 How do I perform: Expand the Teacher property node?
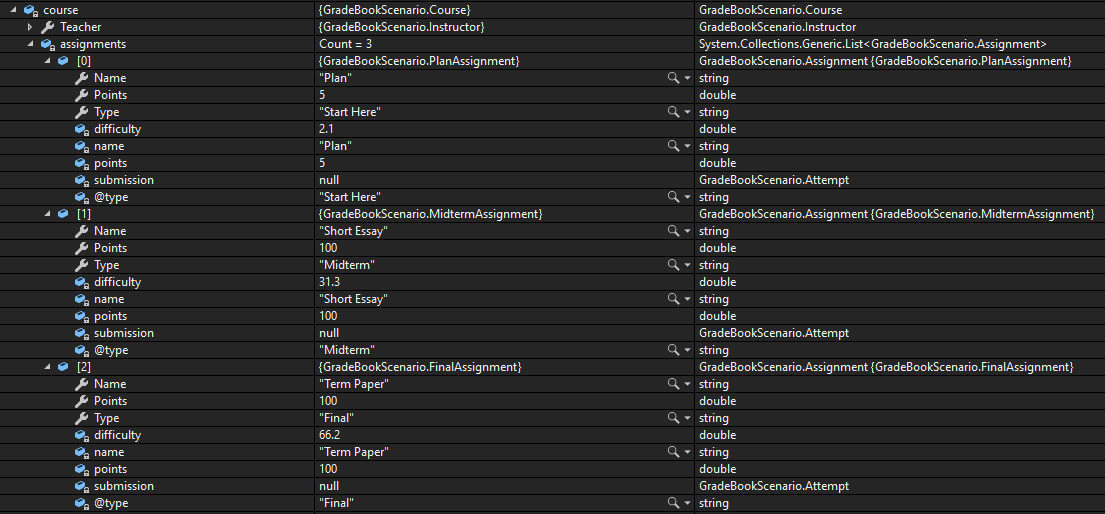(x=30, y=27)
